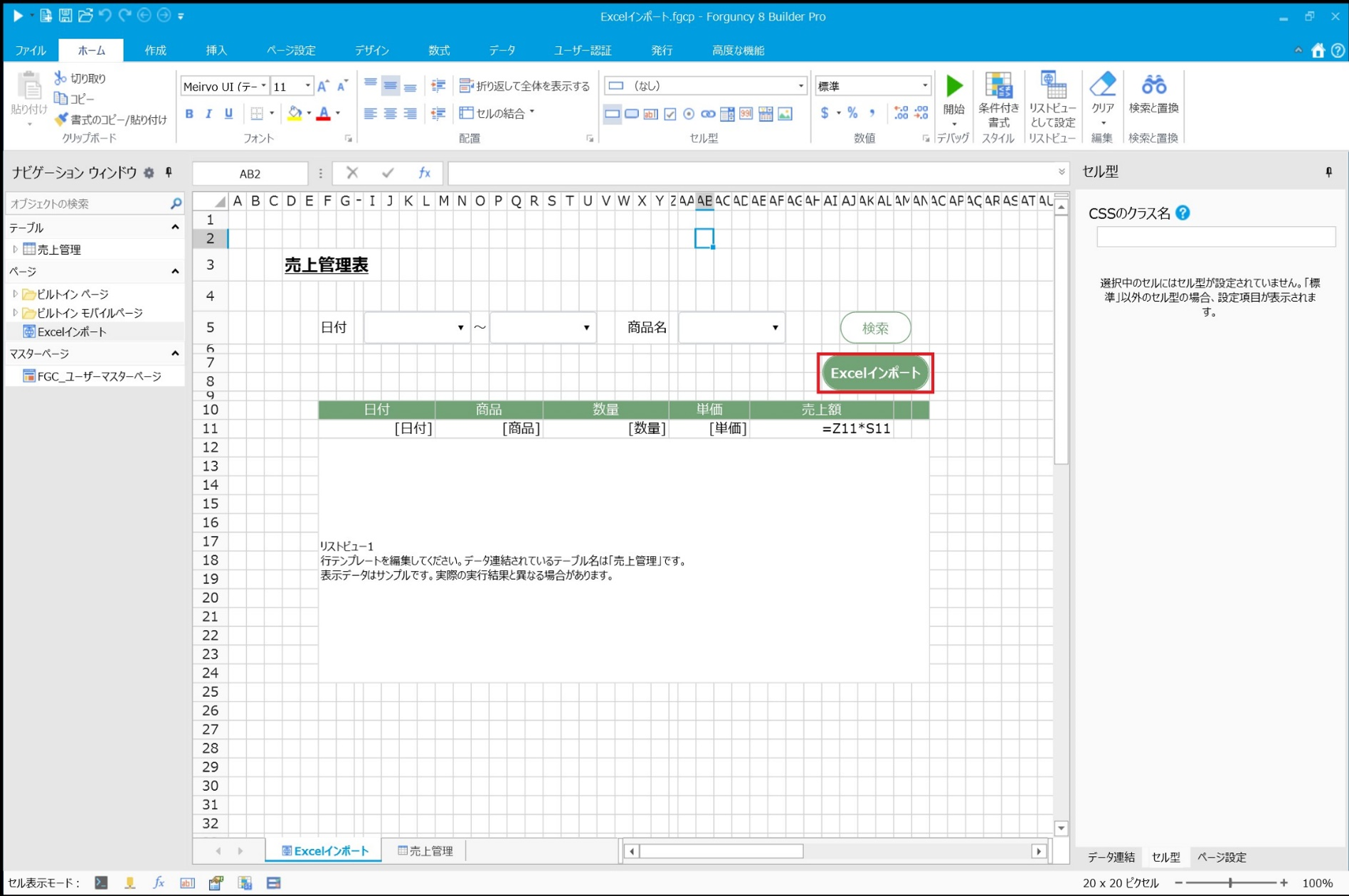This screenshot has height=896, width=1349.
Task: Increase decimal places icon
Action: tap(901, 113)
